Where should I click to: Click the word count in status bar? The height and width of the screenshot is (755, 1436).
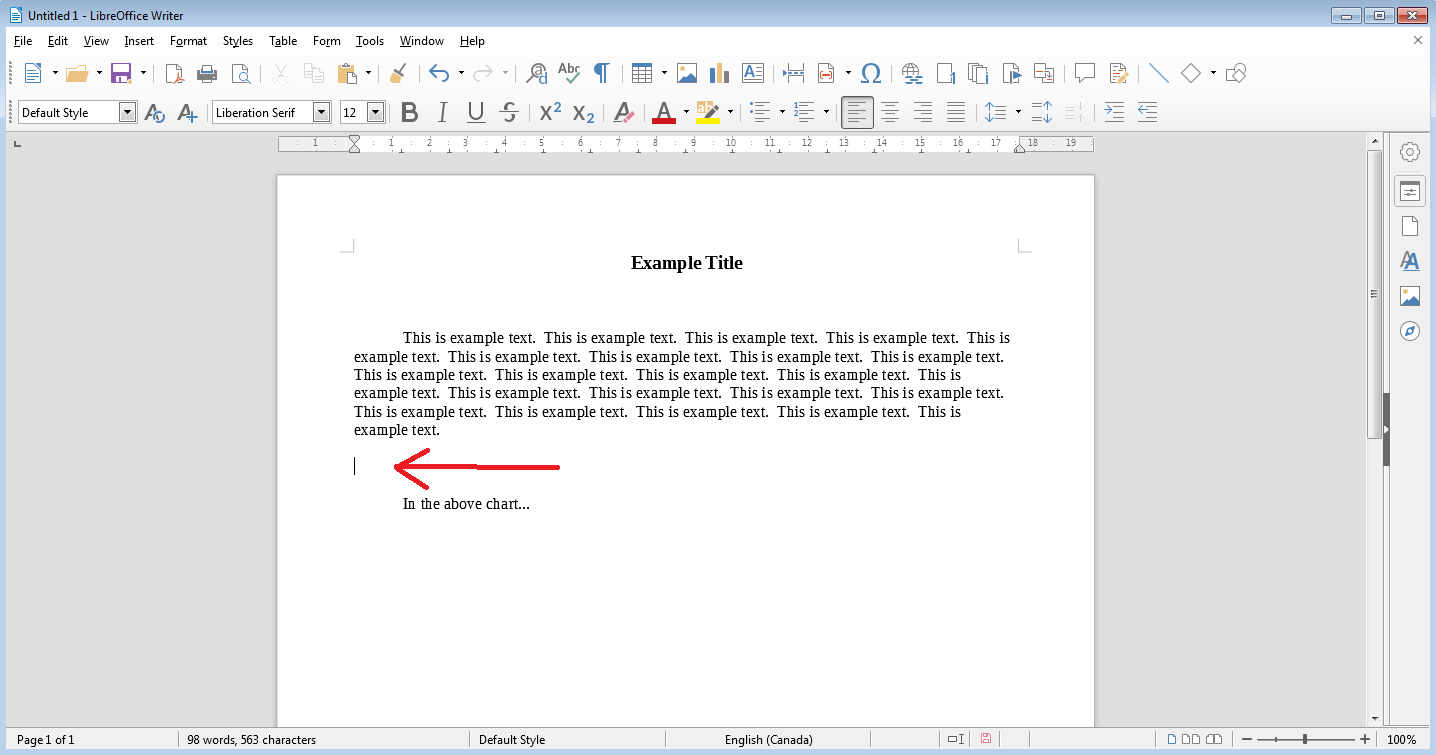pyautogui.click(x=251, y=740)
